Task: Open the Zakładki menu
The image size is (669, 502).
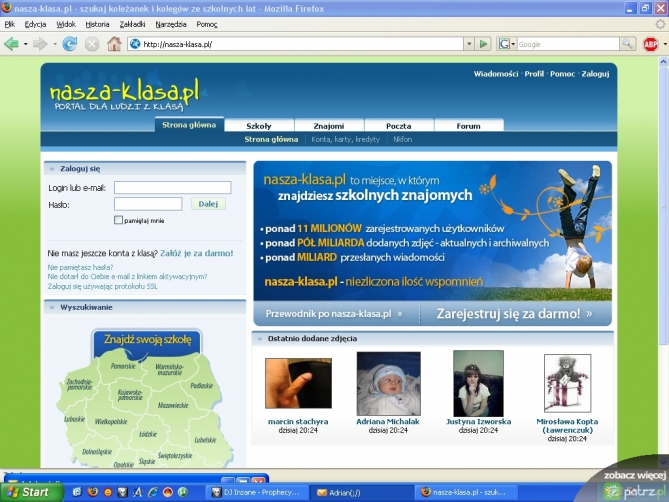Action: coord(131,23)
